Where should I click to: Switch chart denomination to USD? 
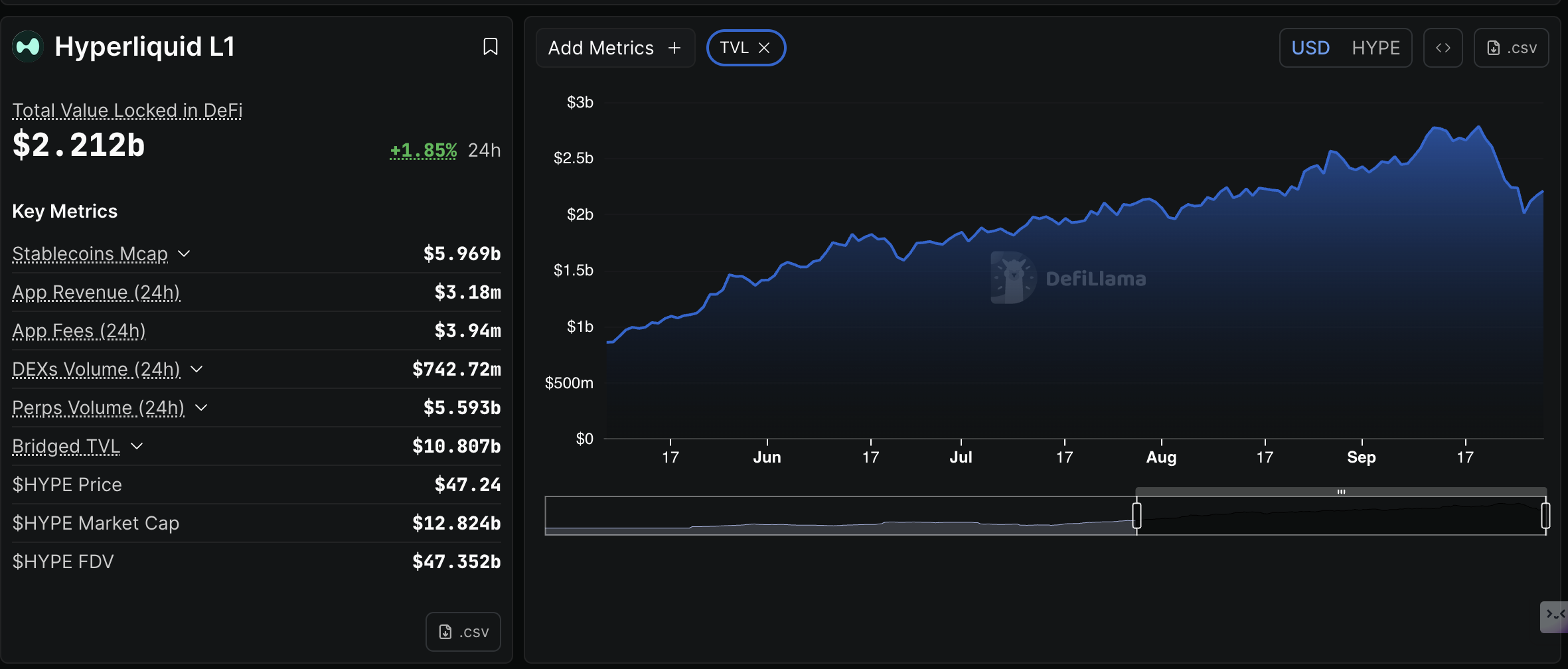[1310, 48]
